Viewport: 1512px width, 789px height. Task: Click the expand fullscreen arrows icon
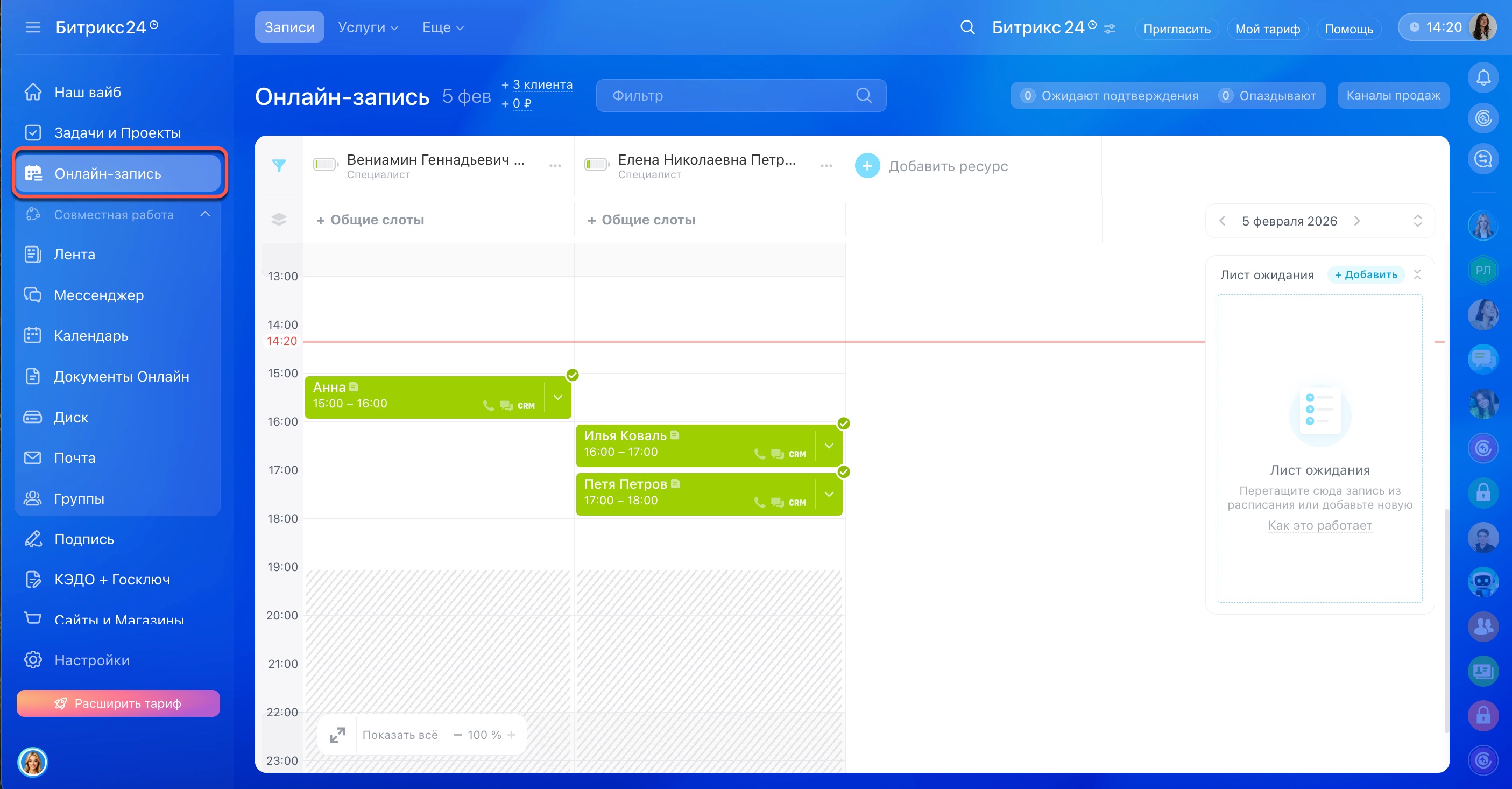coord(337,735)
